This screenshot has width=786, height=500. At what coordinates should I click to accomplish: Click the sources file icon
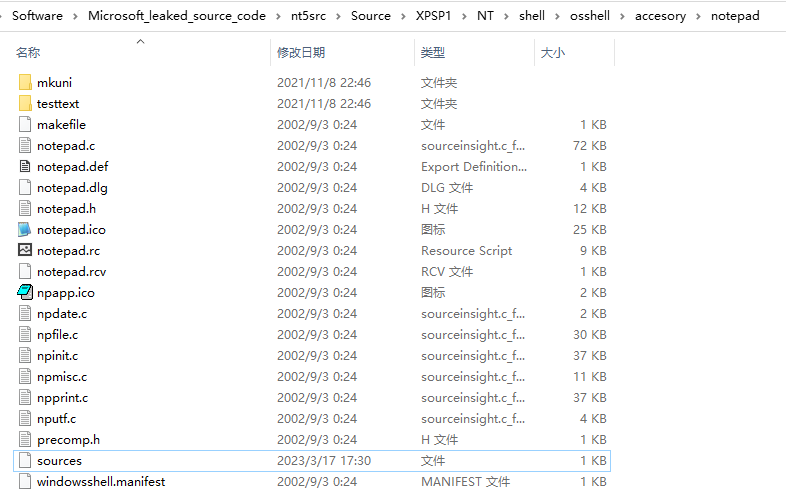pyautogui.click(x=25, y=460)
